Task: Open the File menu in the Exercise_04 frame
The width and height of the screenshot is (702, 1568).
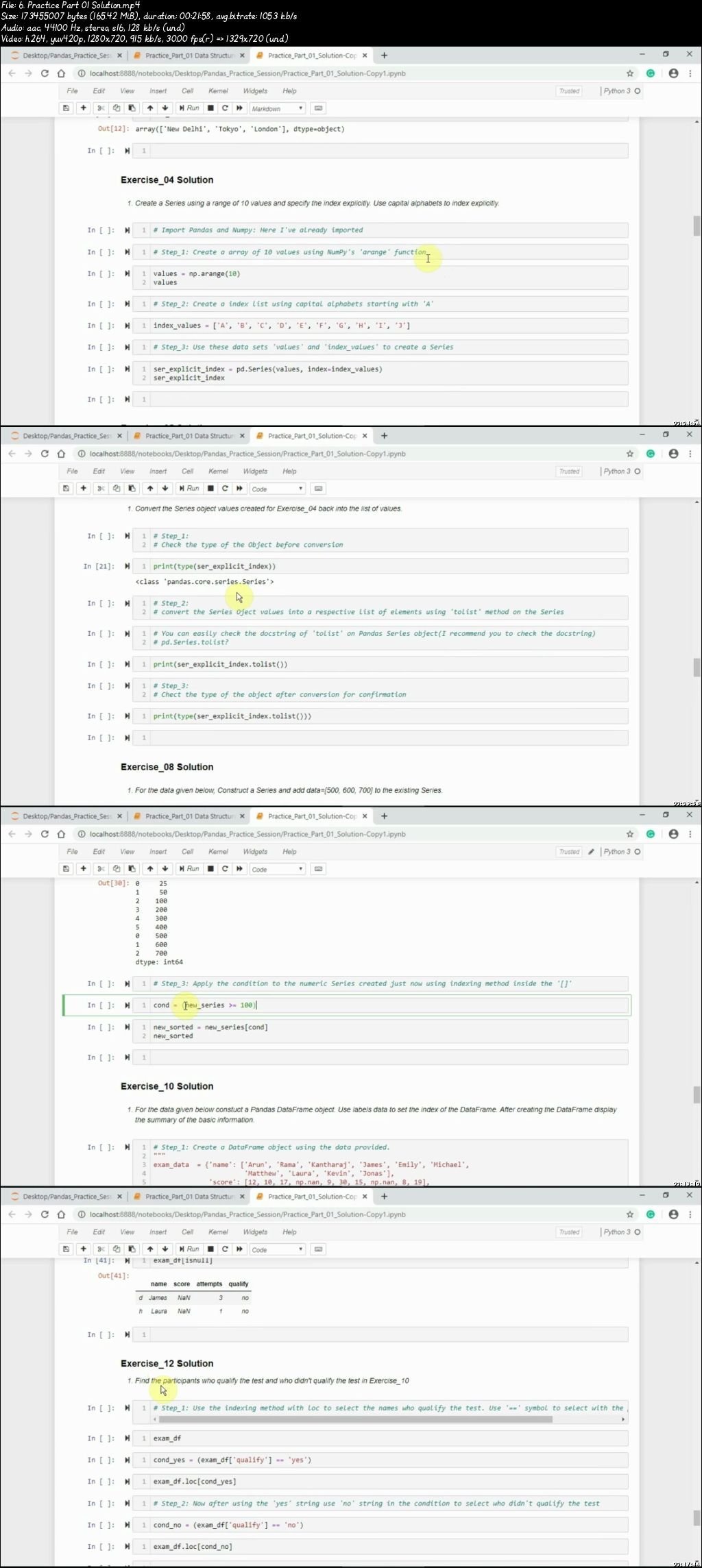Action: coord(72,91)
